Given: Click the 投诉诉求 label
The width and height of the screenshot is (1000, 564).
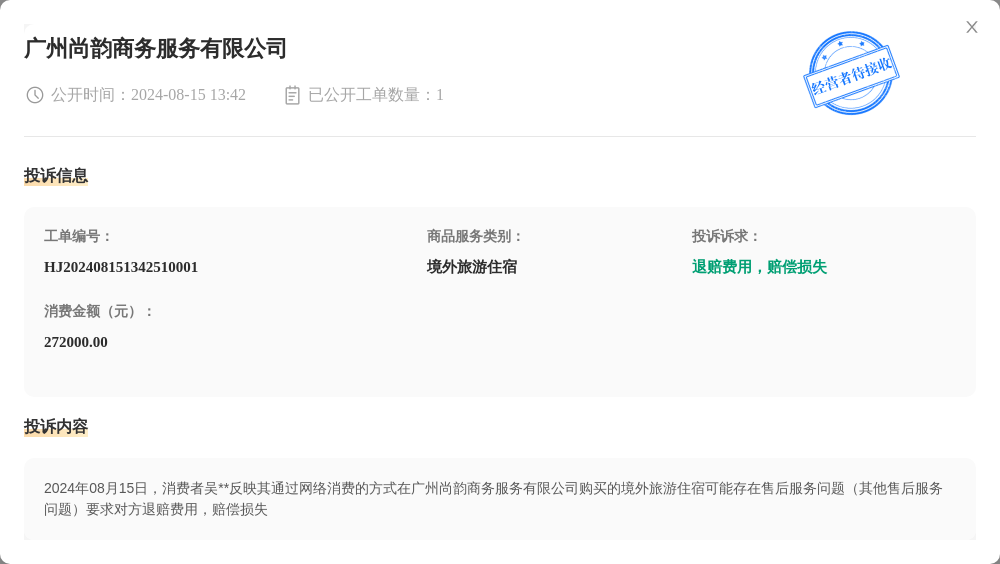Looking at the screenshot, I should (x=726, y=237).
